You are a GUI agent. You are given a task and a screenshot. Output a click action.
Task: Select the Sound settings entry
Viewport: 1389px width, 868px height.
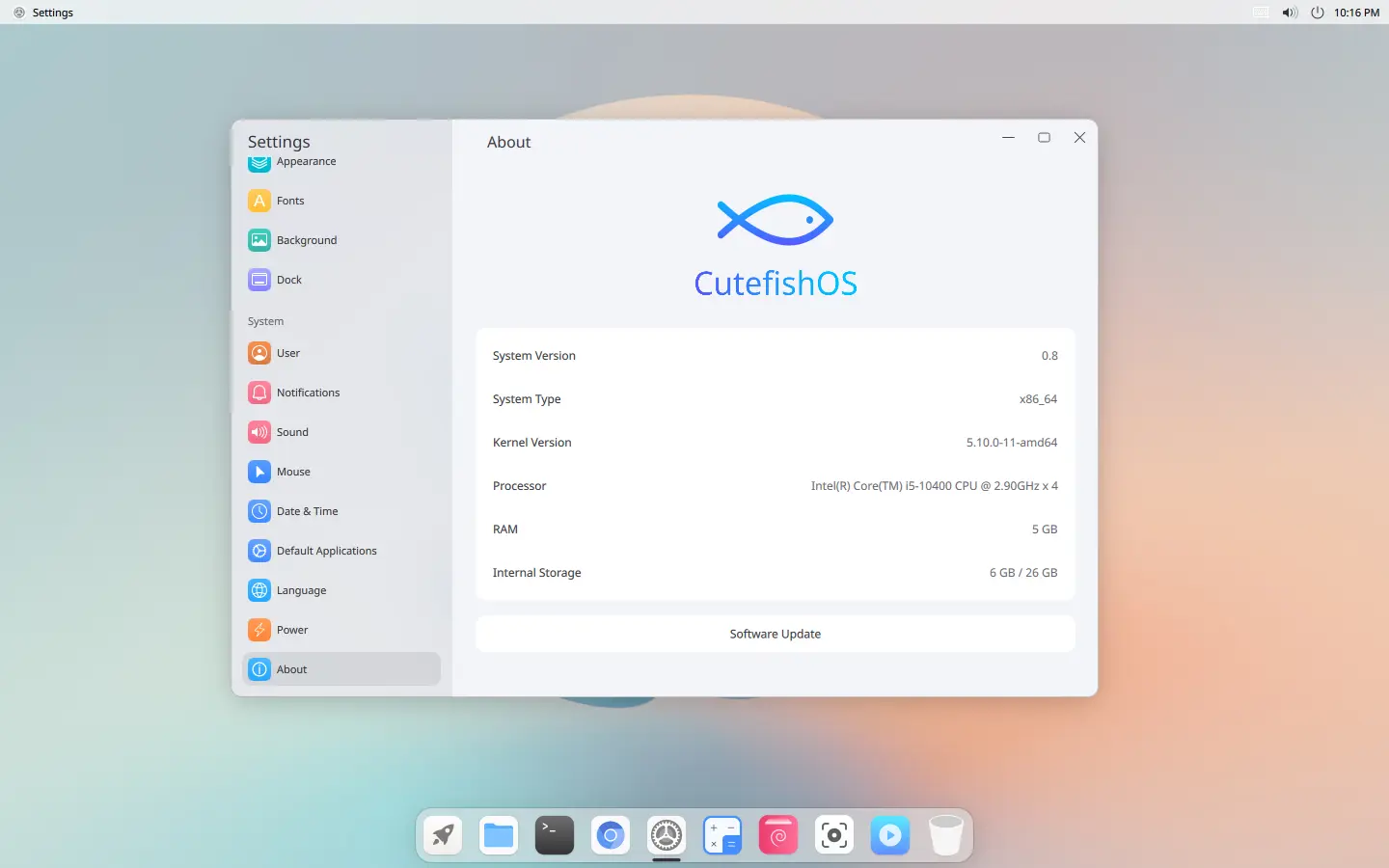(292, 432)
